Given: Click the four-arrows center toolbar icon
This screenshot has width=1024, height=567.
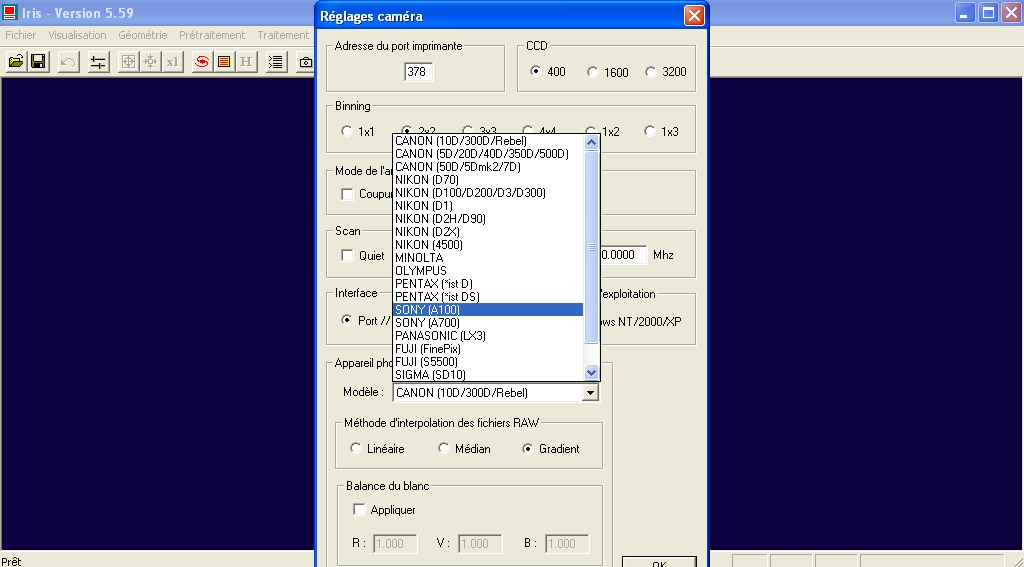Looking at the screenshot, I should 150,61.
